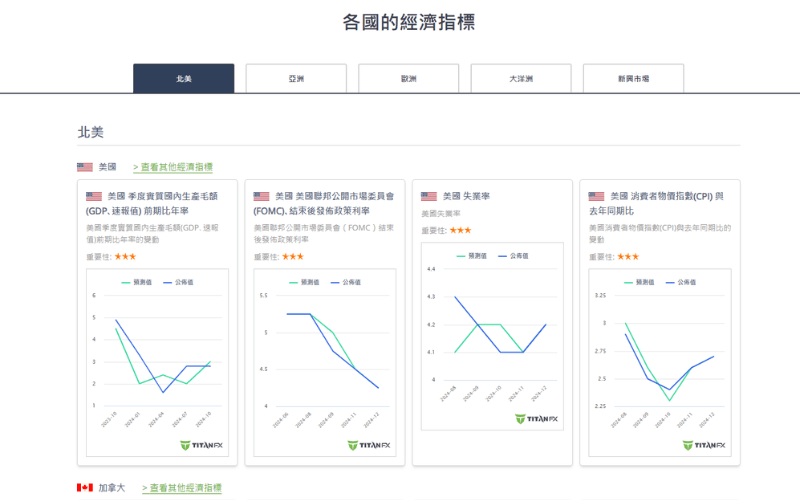The image size is (800, 500).
Task: Click the 失業率 unemployment chart thumbnail
Action: tap(492, 336)
